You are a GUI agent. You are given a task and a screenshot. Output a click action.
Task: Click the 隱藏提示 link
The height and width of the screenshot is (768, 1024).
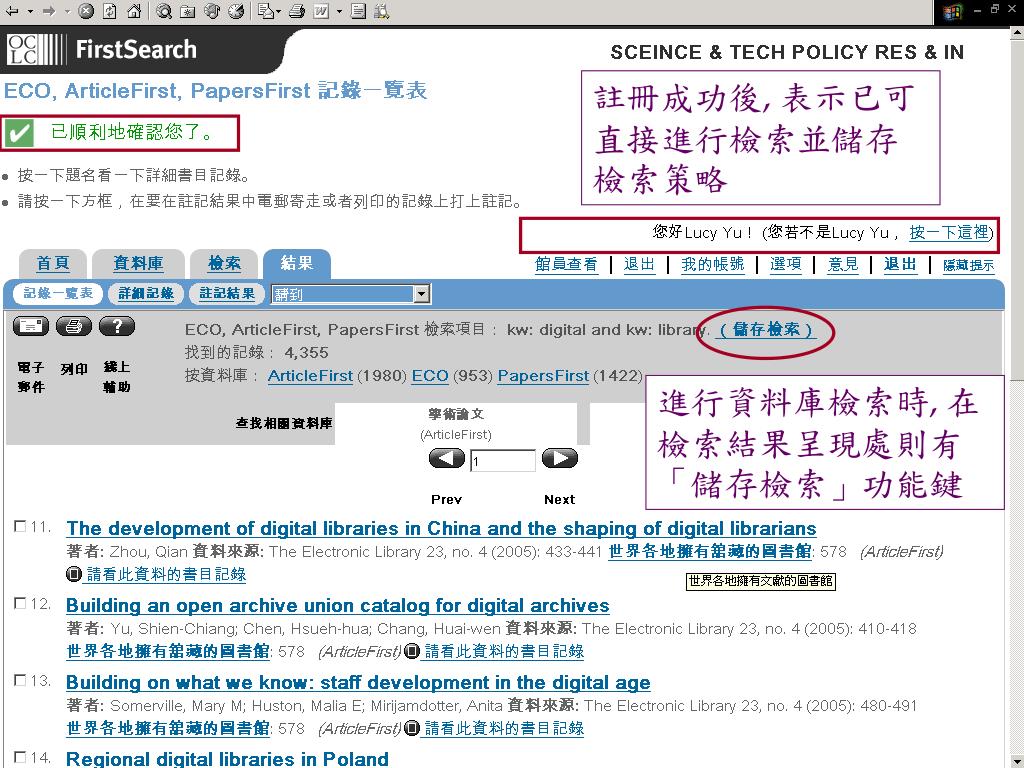pos(968,265)
